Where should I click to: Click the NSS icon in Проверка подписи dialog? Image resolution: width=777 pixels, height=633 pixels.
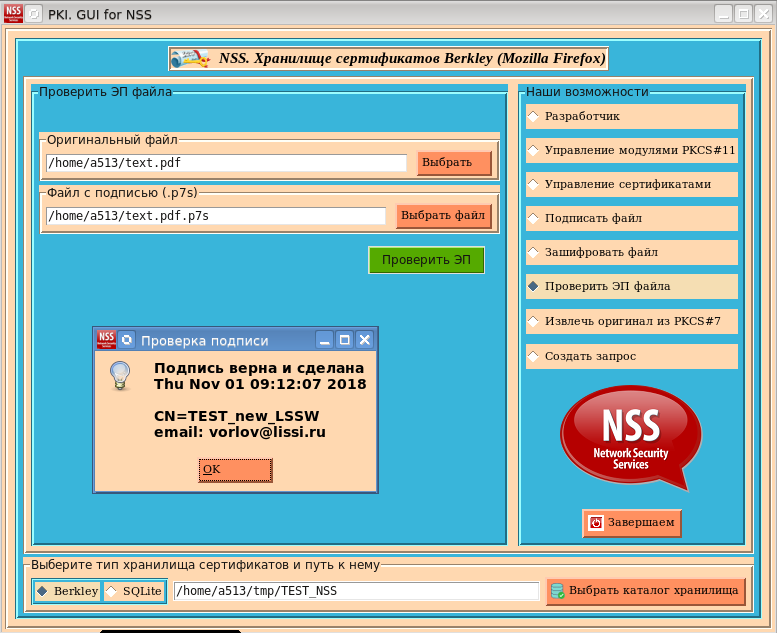pyautogui.click(x=106, y=340)
